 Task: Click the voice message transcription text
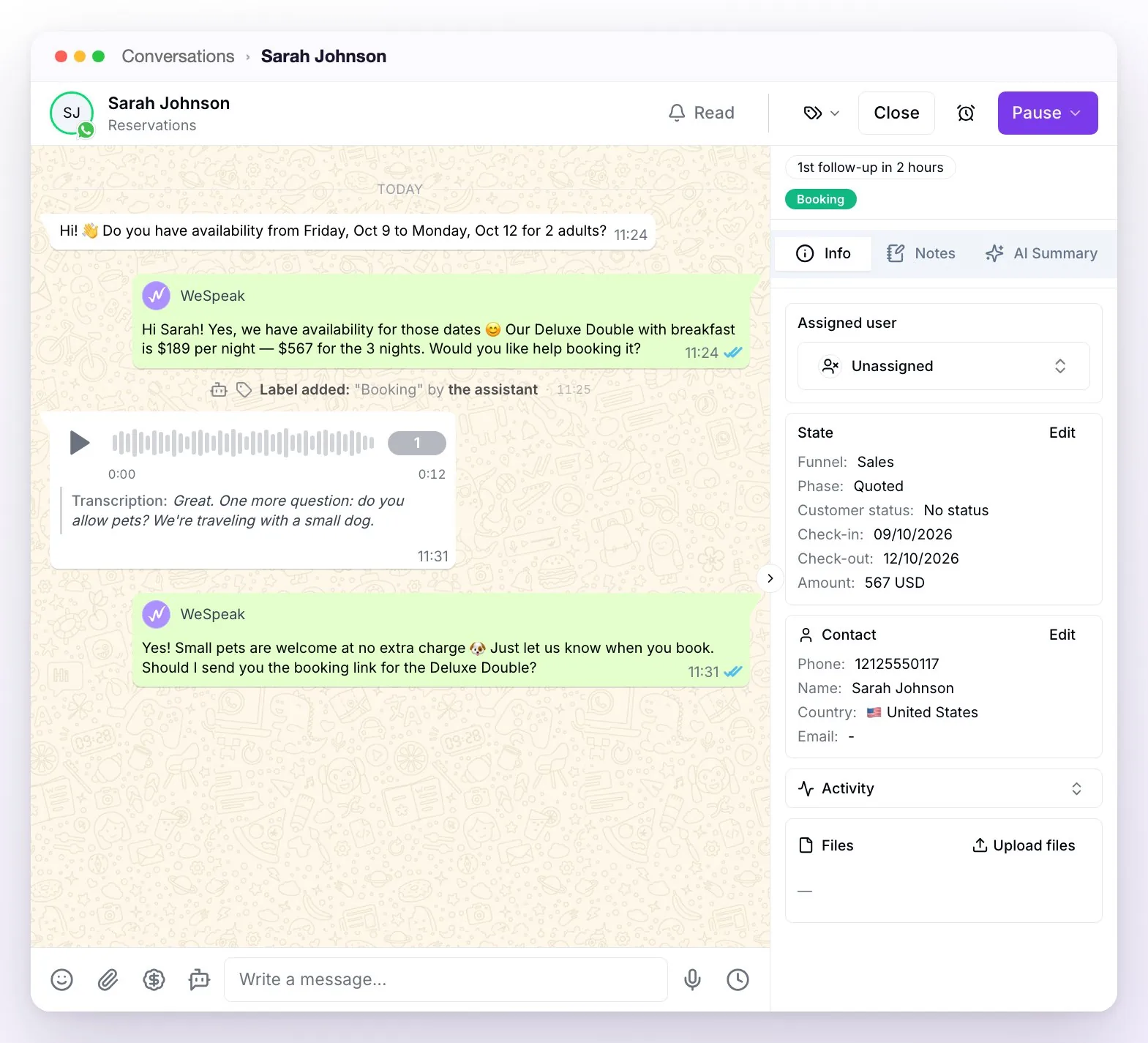[x=238, y=510]
